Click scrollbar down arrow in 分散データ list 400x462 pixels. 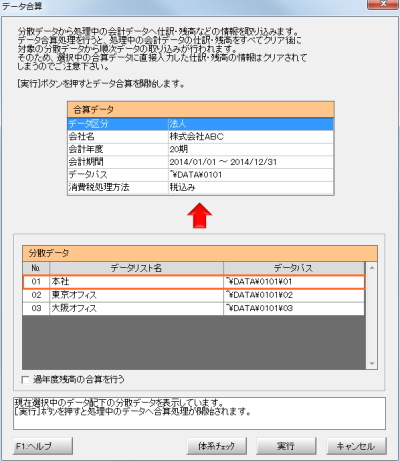(x=372, y=363)
